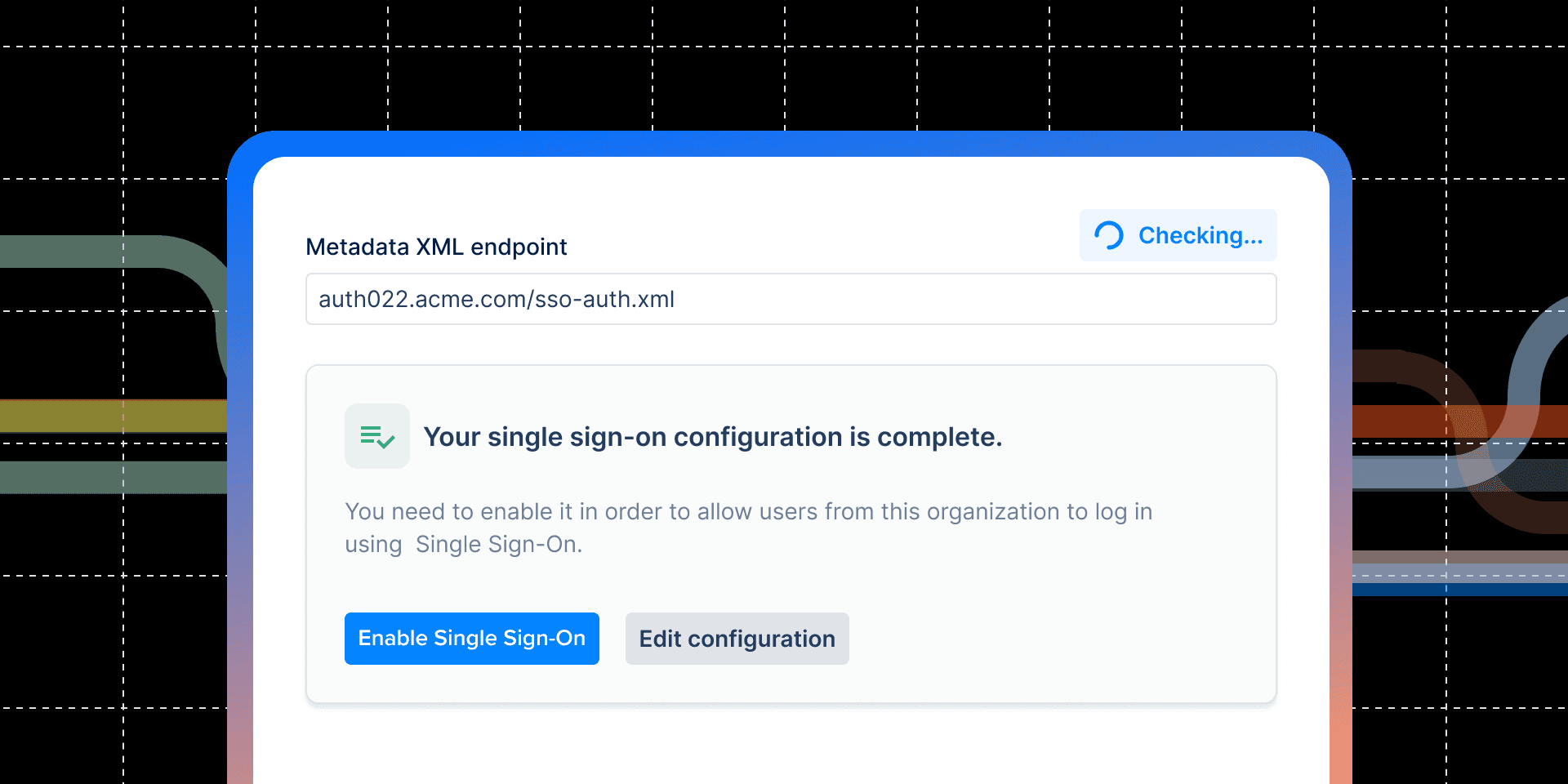Focus the Metadata XML endpoint input field
Image resolution: width=1568 pixels, height=784 pixels.
791,299
